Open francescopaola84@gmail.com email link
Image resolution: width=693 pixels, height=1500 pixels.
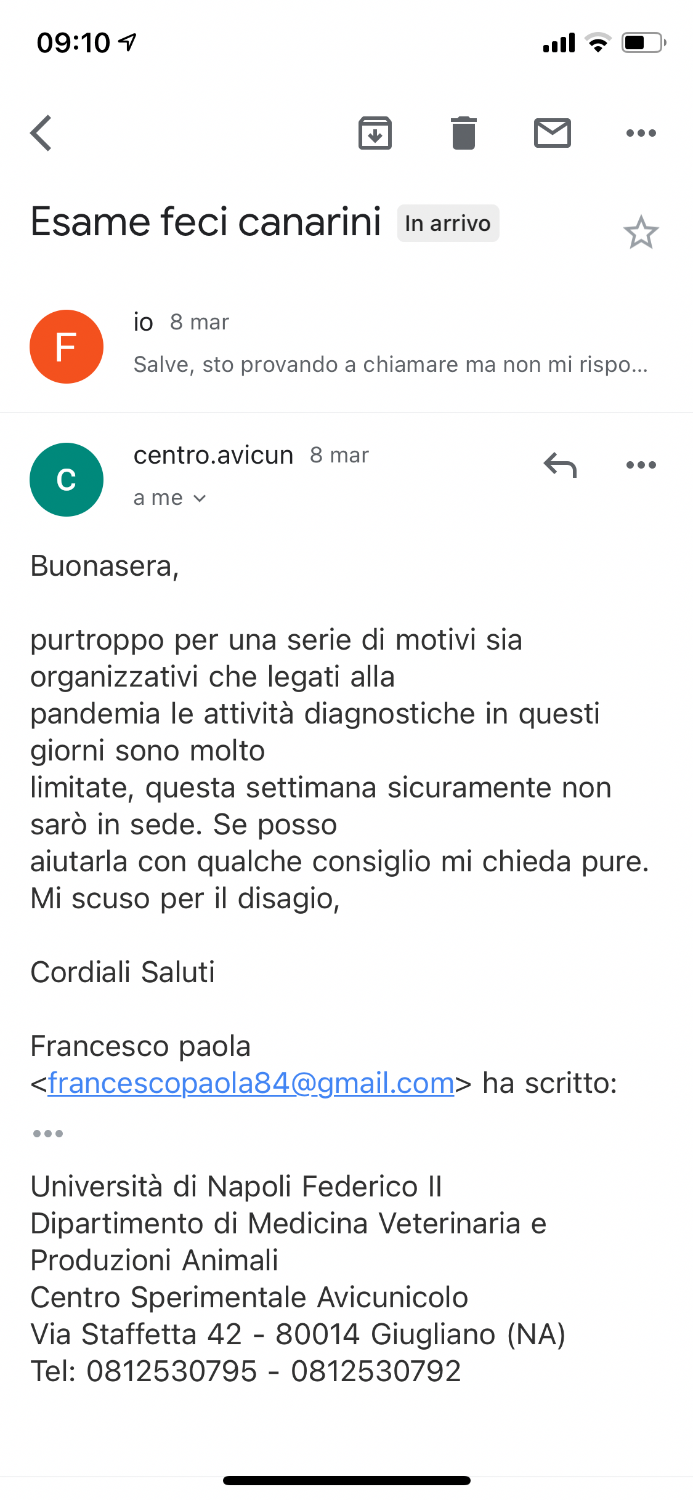click(x=251, y=1083)
